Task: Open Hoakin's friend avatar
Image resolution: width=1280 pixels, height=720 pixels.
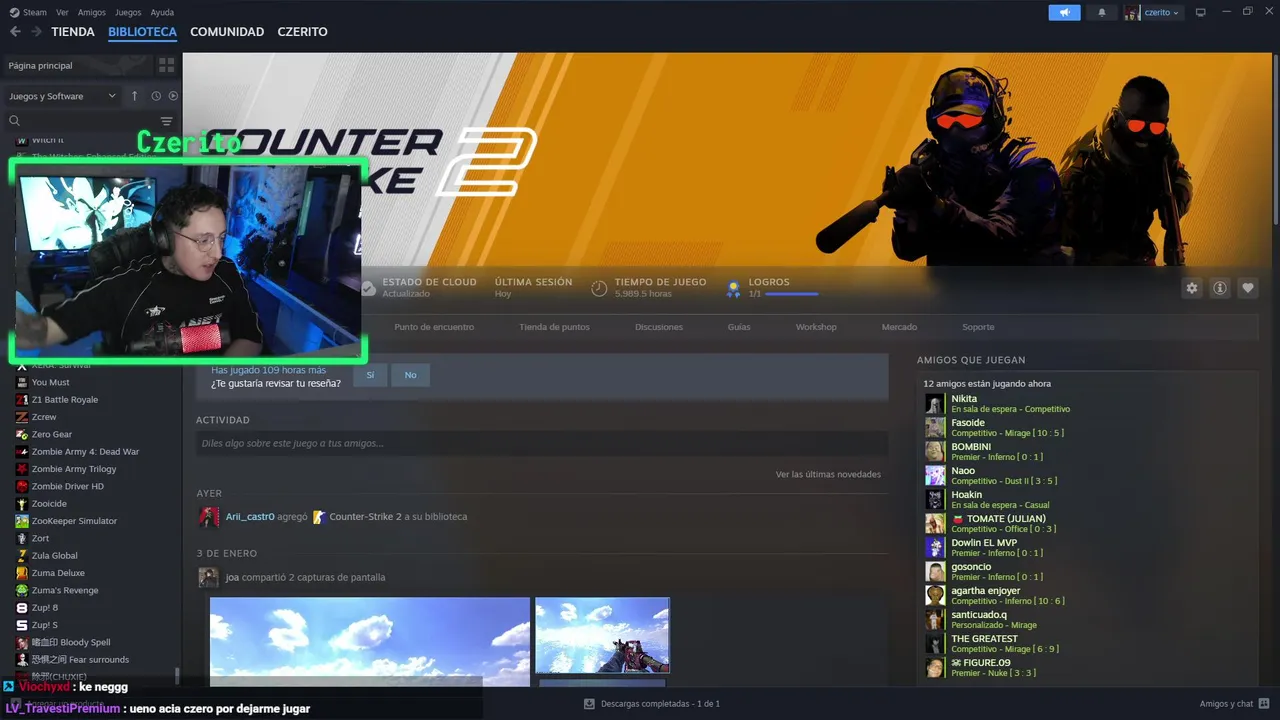Action: click(935, 500)
